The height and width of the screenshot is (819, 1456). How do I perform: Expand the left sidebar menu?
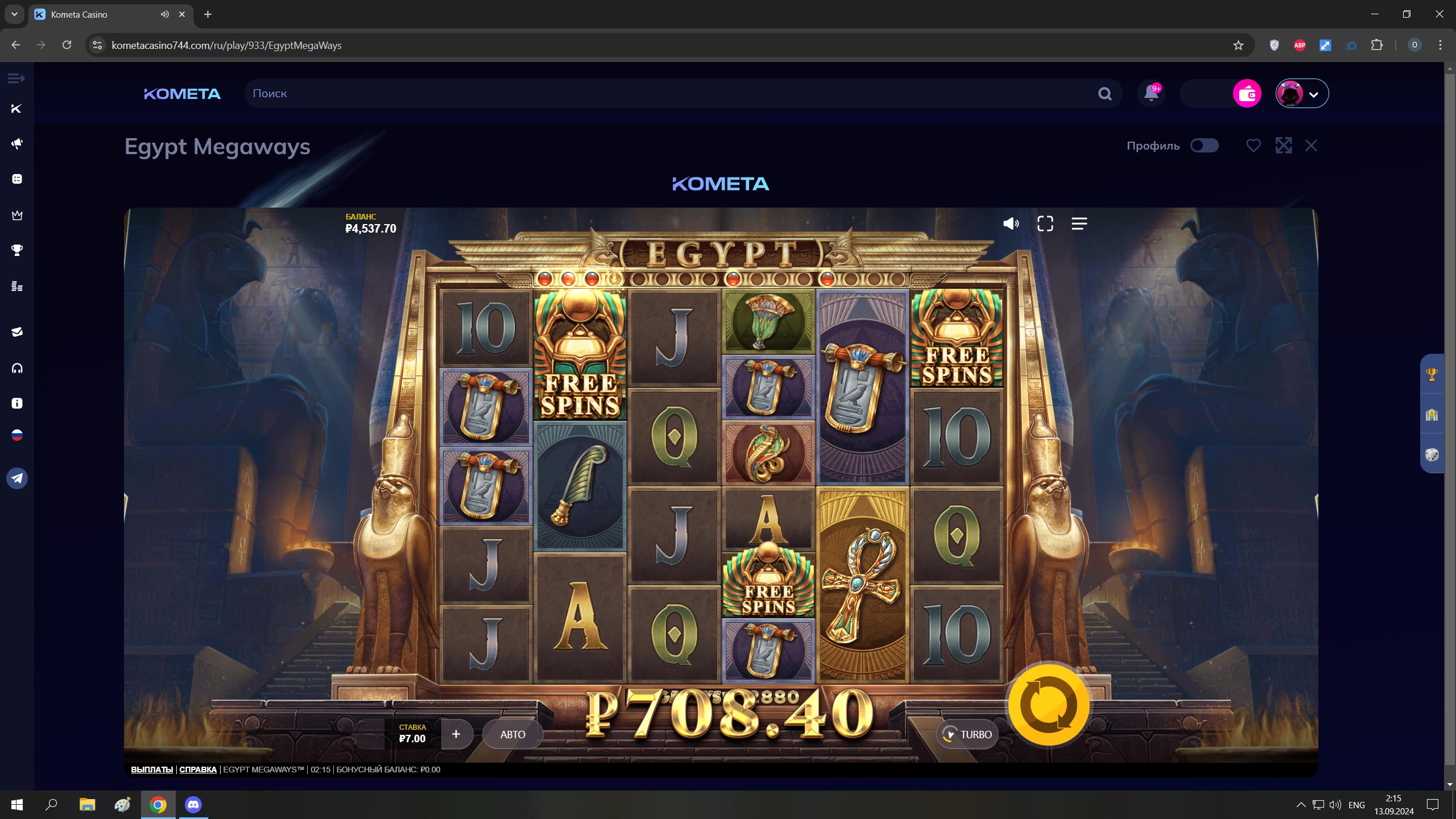[16, 78]
